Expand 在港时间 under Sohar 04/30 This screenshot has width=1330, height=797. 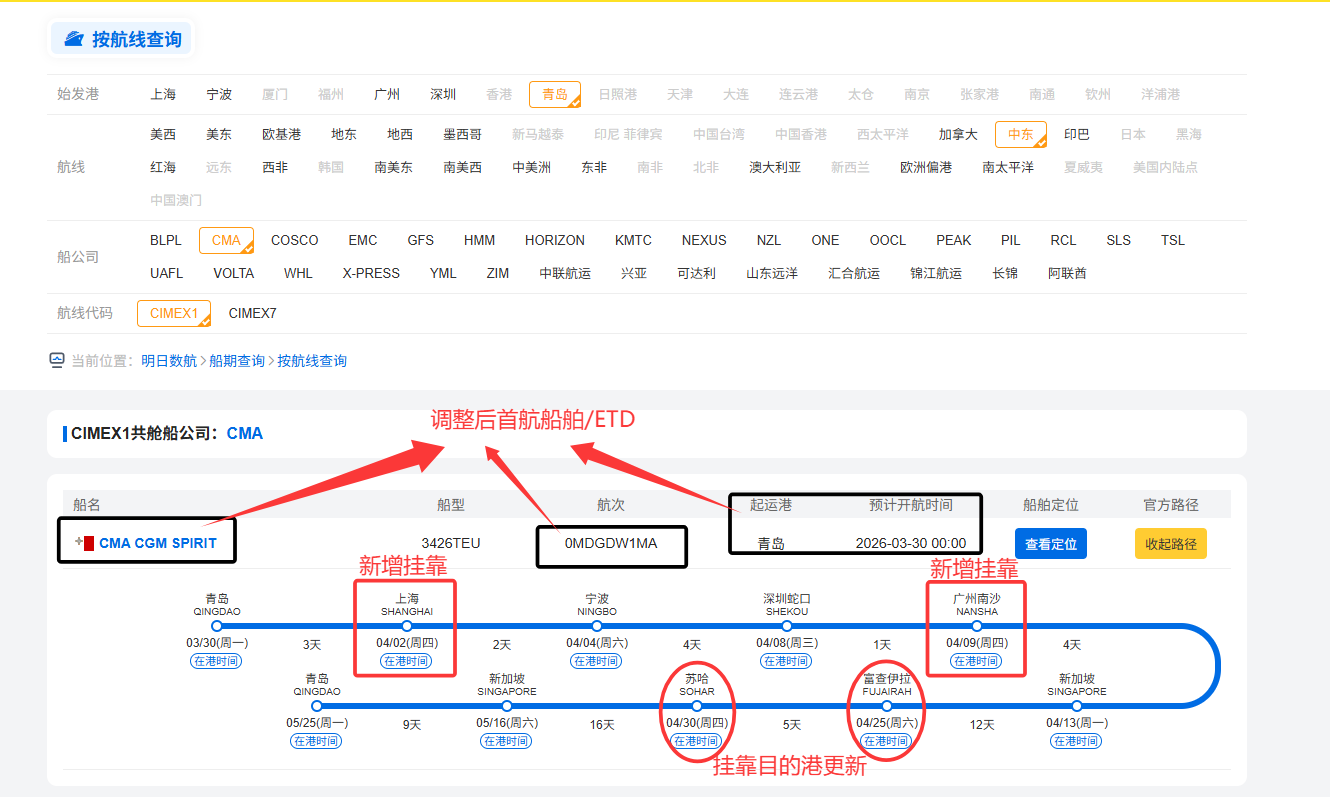[696, 741]
